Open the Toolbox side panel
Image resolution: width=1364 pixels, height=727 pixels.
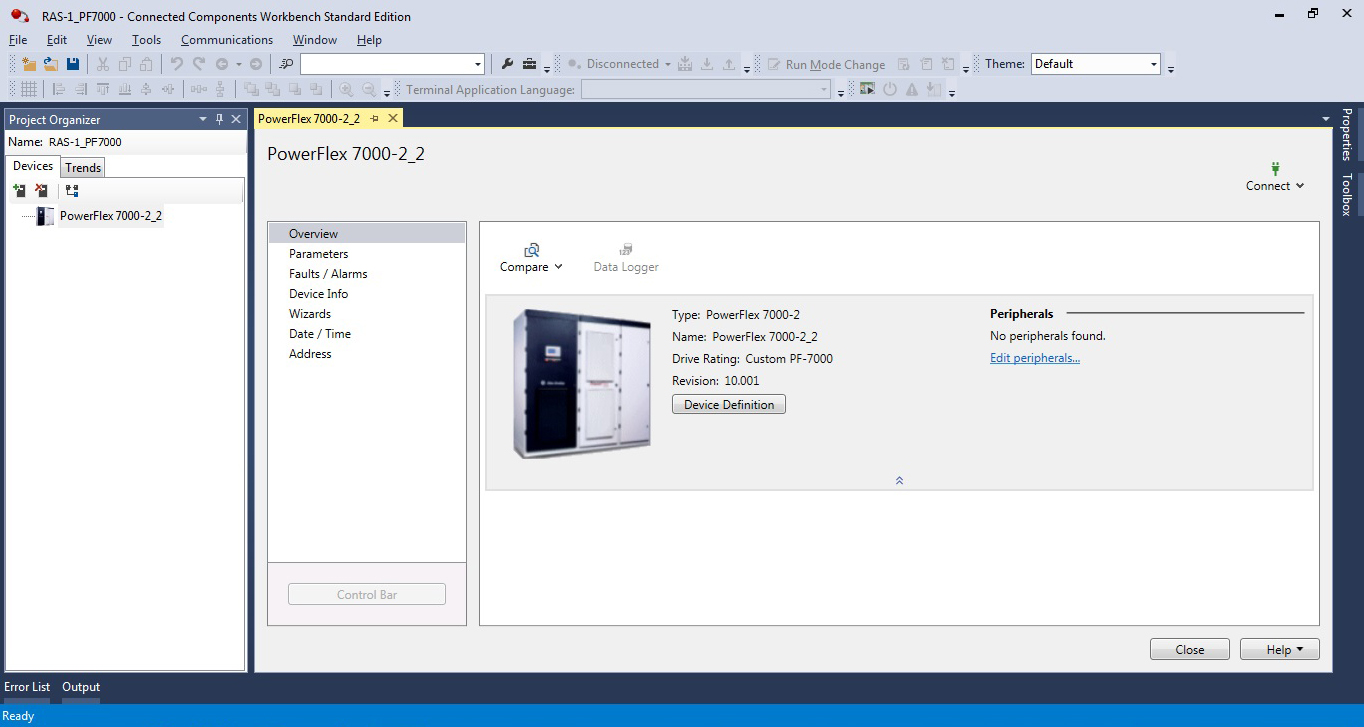click(1347, 195)
